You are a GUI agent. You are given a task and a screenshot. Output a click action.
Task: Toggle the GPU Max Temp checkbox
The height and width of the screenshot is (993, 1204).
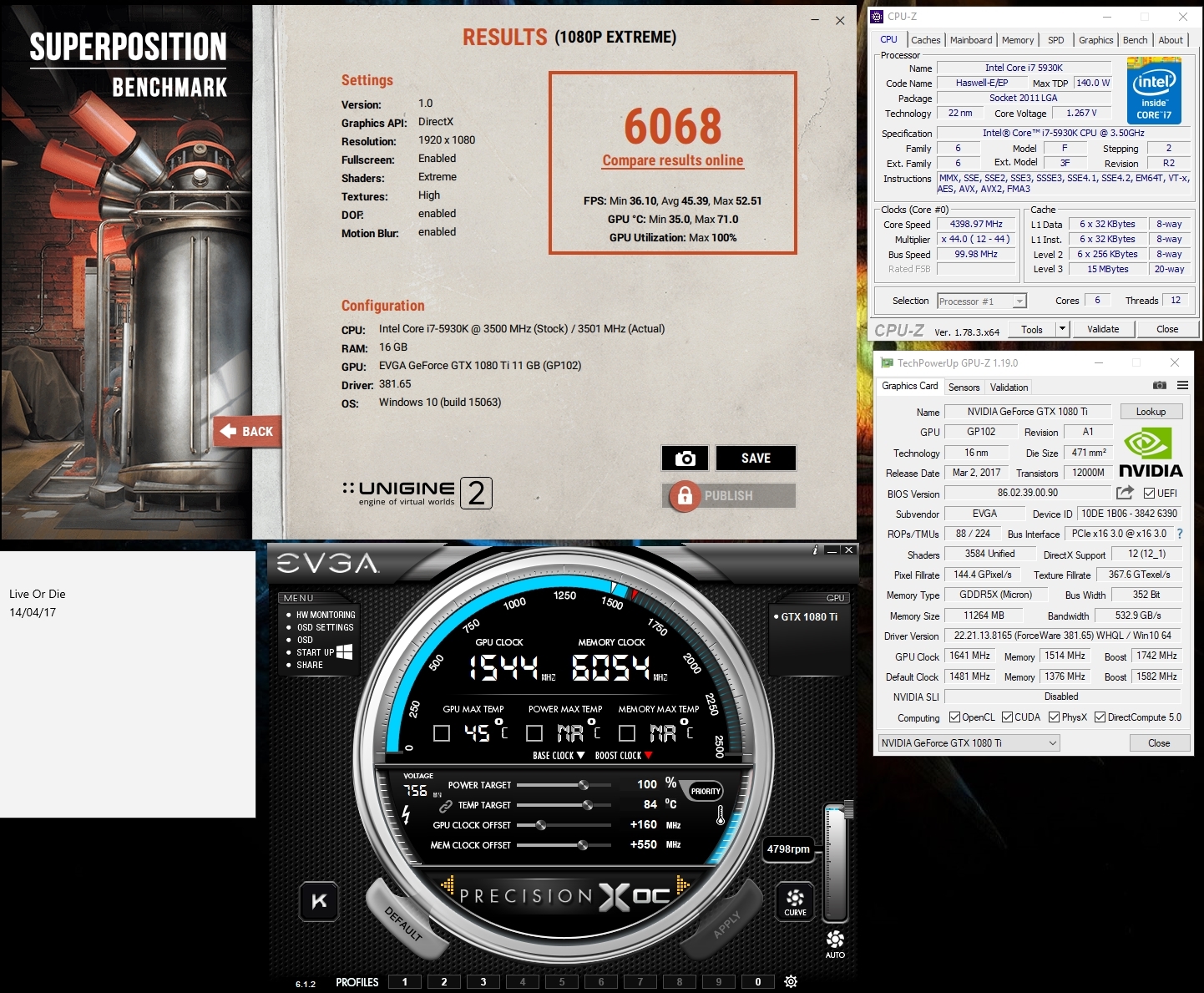(x=442, y=733)
